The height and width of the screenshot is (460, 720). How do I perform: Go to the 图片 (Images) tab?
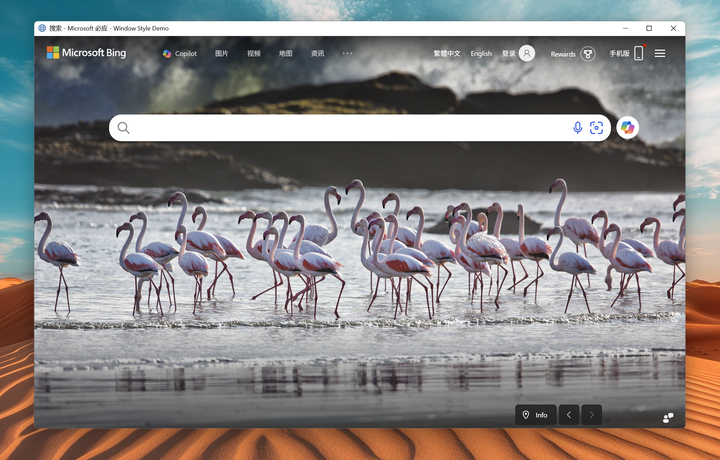pyautogui.click(x=222, y=54)
